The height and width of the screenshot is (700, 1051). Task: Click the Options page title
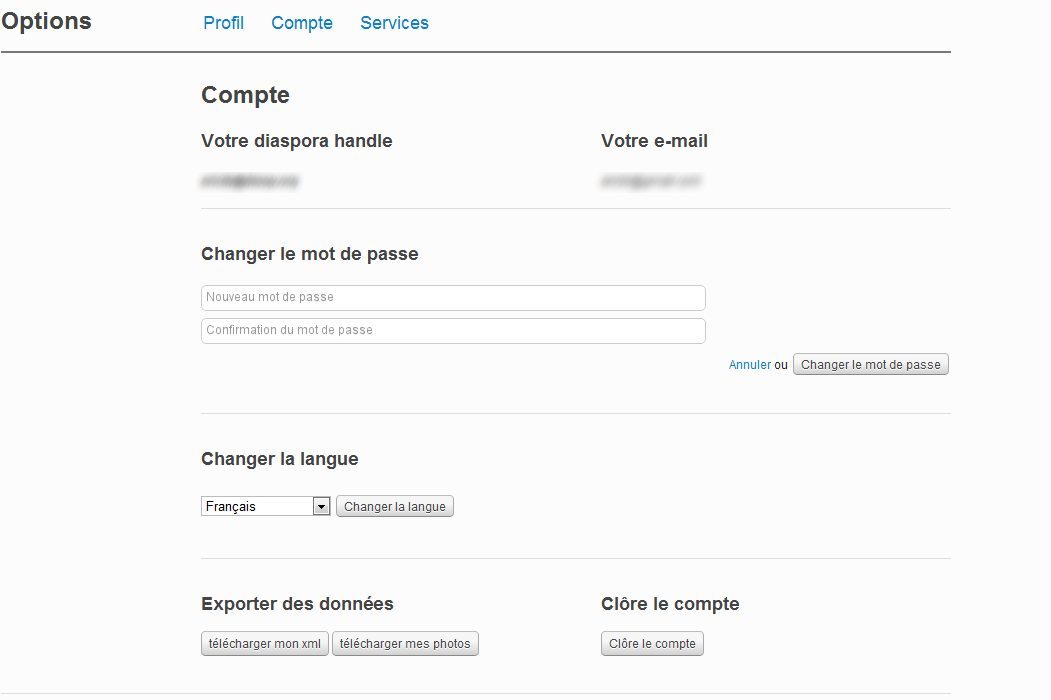click(x=46, y=21)
